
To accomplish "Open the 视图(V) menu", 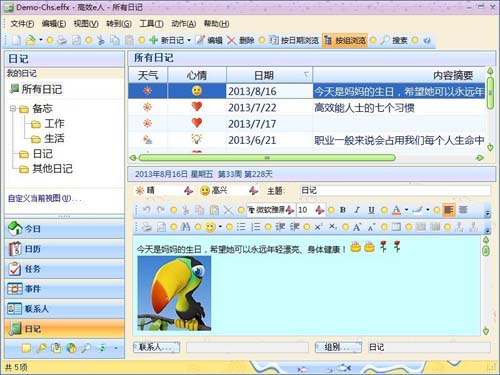I will coord(86,24).
